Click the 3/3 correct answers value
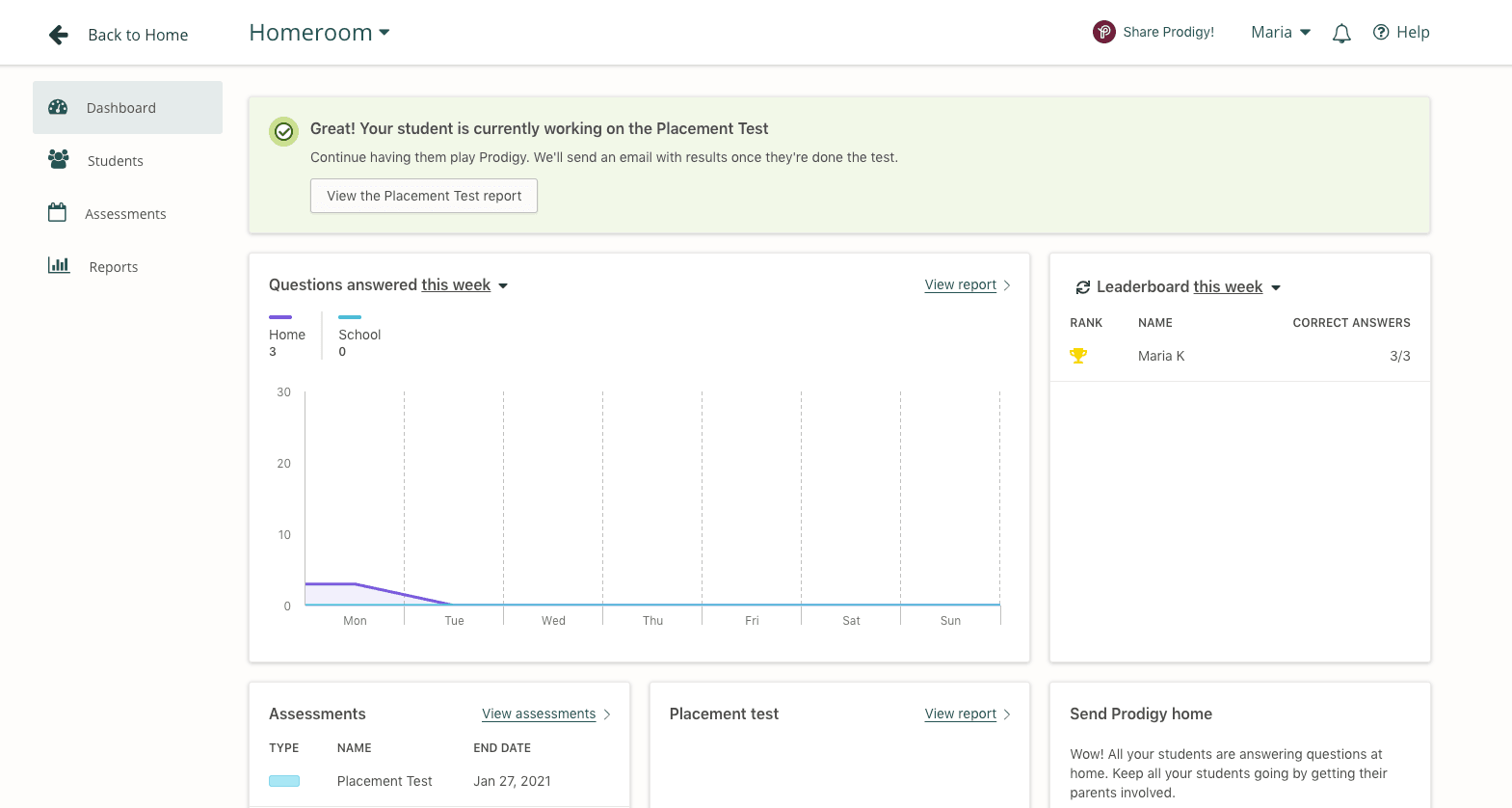Viewport: 1512px width, 808px height. [1399, 356]
